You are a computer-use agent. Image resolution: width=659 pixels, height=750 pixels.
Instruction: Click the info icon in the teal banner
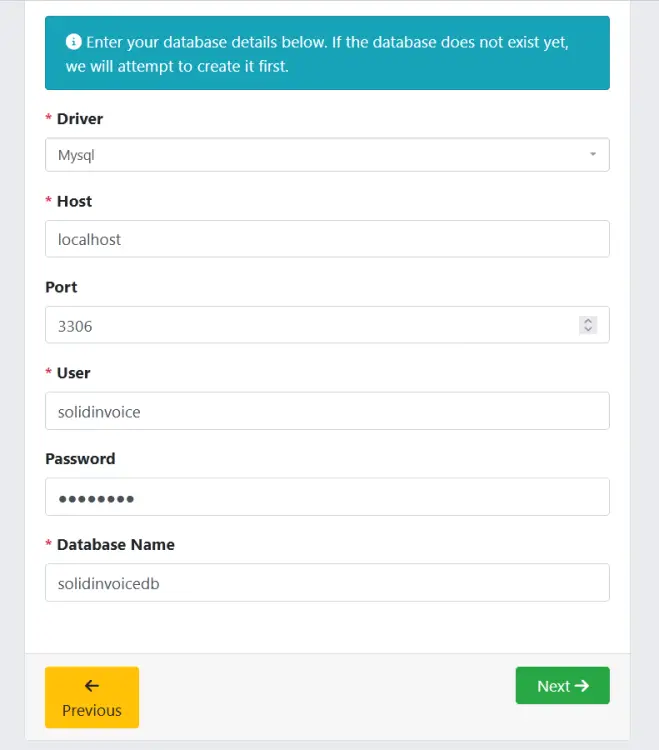pyautogui.click(x=74, y=42)
